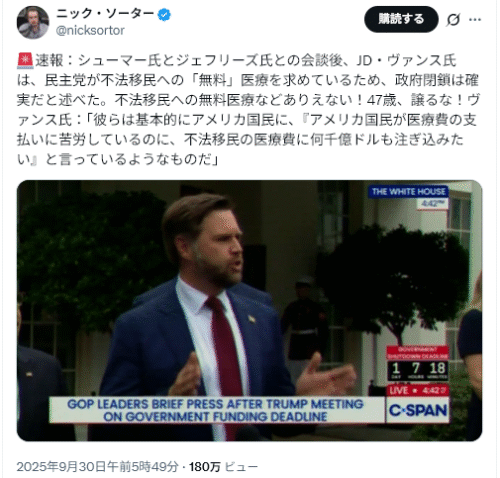The height and width of the screenshot is (478, 500).
Task: Click the 180万 ビュー view count
Action: pyautogui.click(x=223, y=467)
